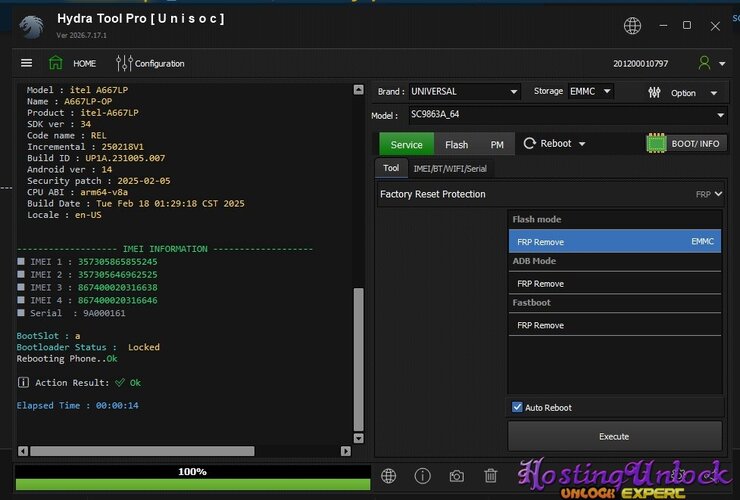
Task: Open the Brand UNIVERSAL dropdown
Action: [464, 92]
